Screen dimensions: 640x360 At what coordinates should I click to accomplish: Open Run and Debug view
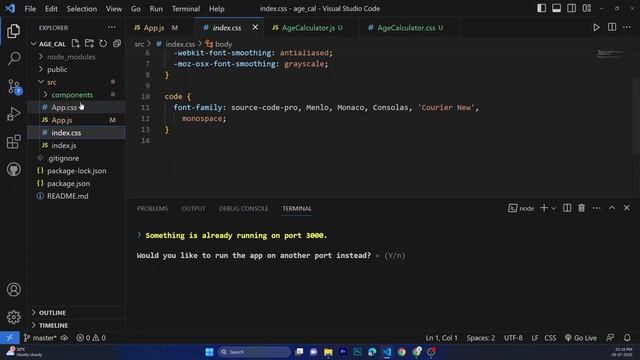click(x=13, y=114)
